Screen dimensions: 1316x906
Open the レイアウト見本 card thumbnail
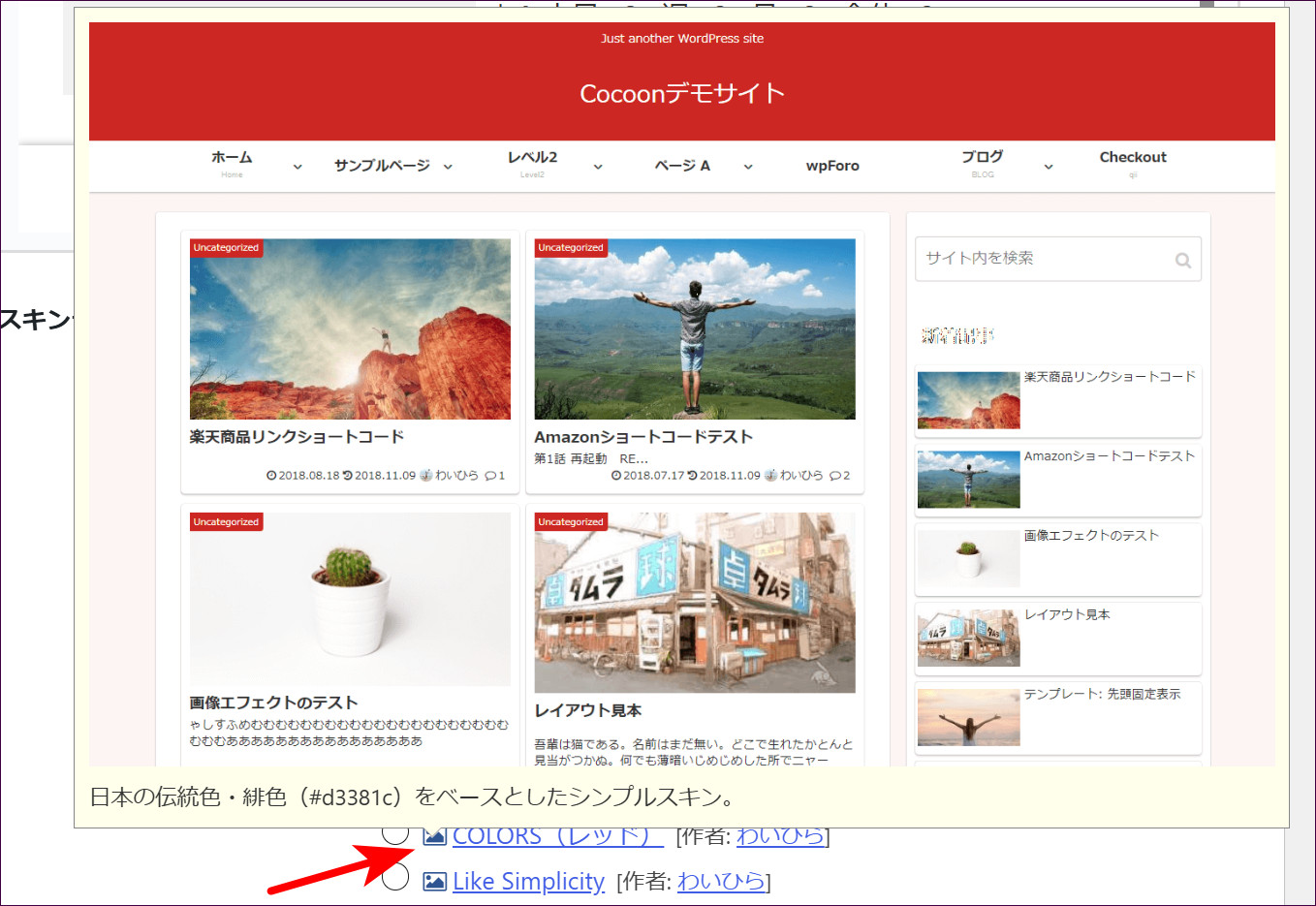click(695, 604)
